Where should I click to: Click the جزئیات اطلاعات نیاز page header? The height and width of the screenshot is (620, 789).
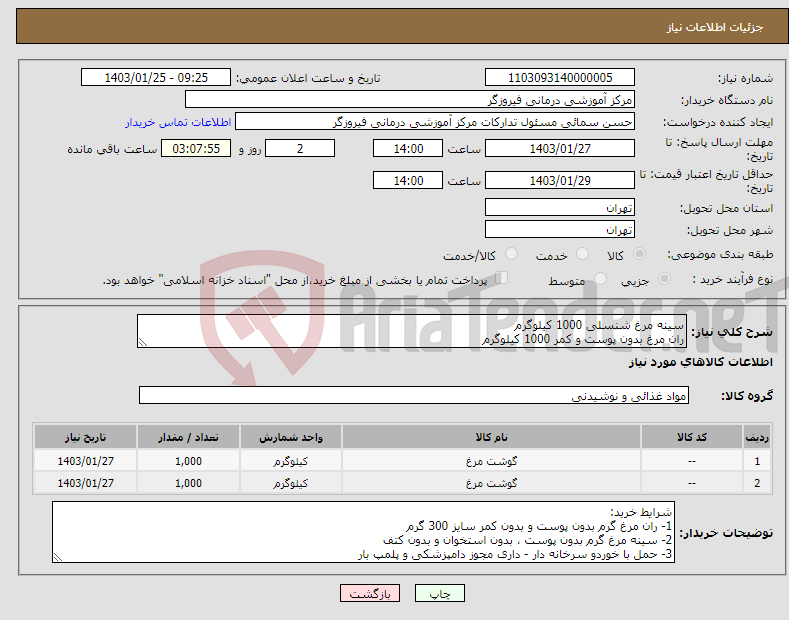click(x=715, y=27)
